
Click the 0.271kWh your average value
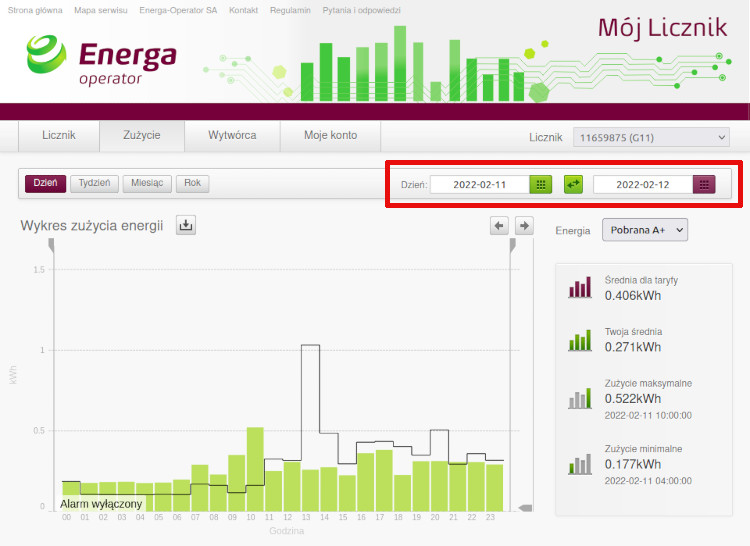click(x=633, y=347)
